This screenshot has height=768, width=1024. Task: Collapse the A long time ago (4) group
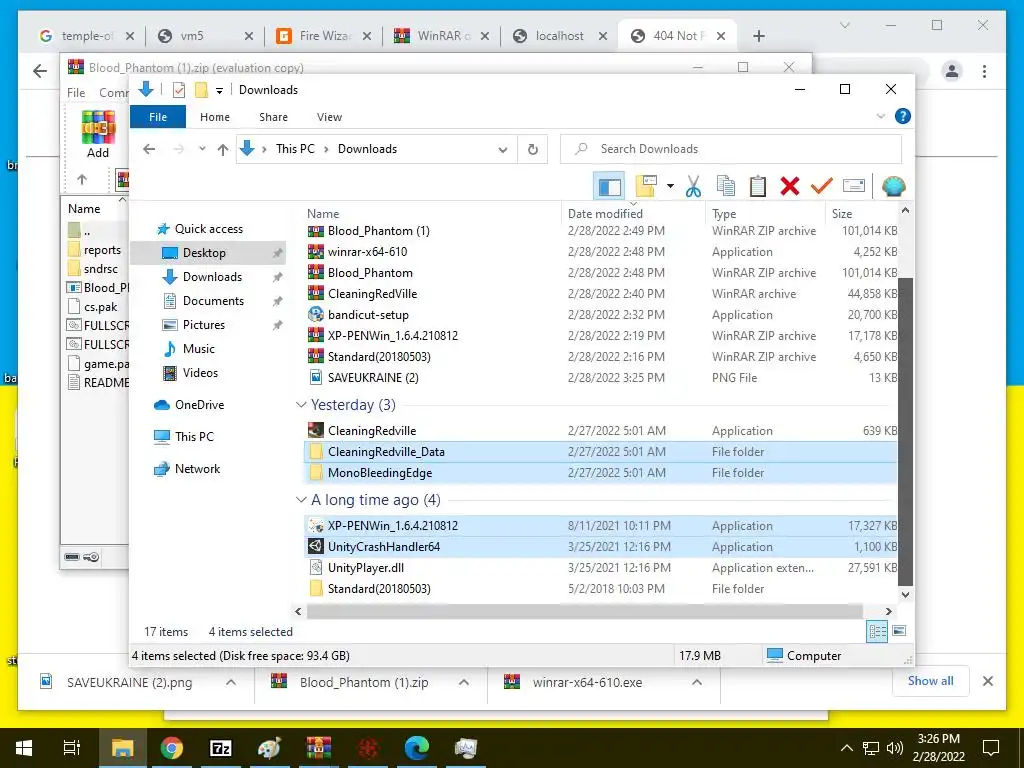click(301, 500)
